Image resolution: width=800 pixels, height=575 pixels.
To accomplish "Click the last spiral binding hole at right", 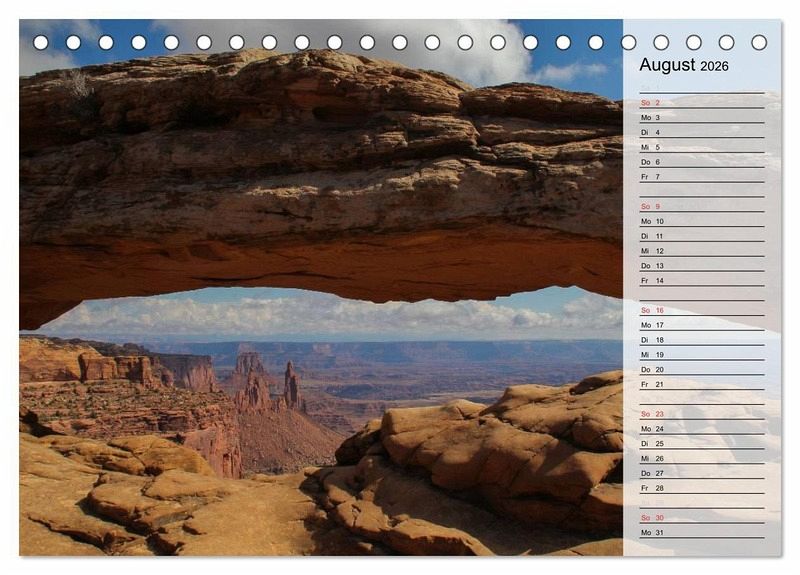I will 759,42.
